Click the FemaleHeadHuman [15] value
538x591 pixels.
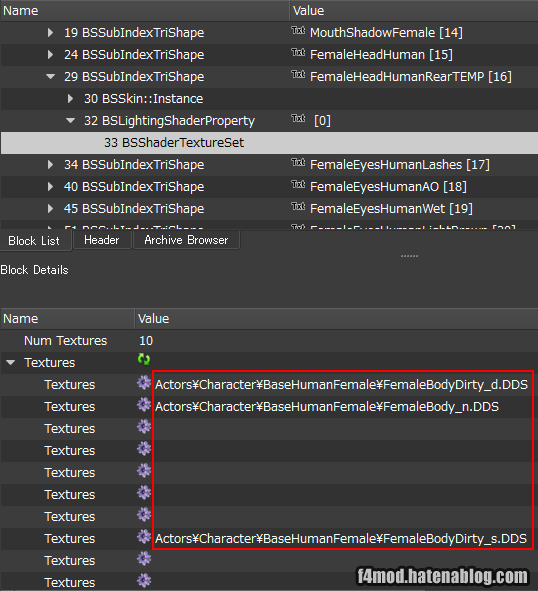click(x=381, y=55)
